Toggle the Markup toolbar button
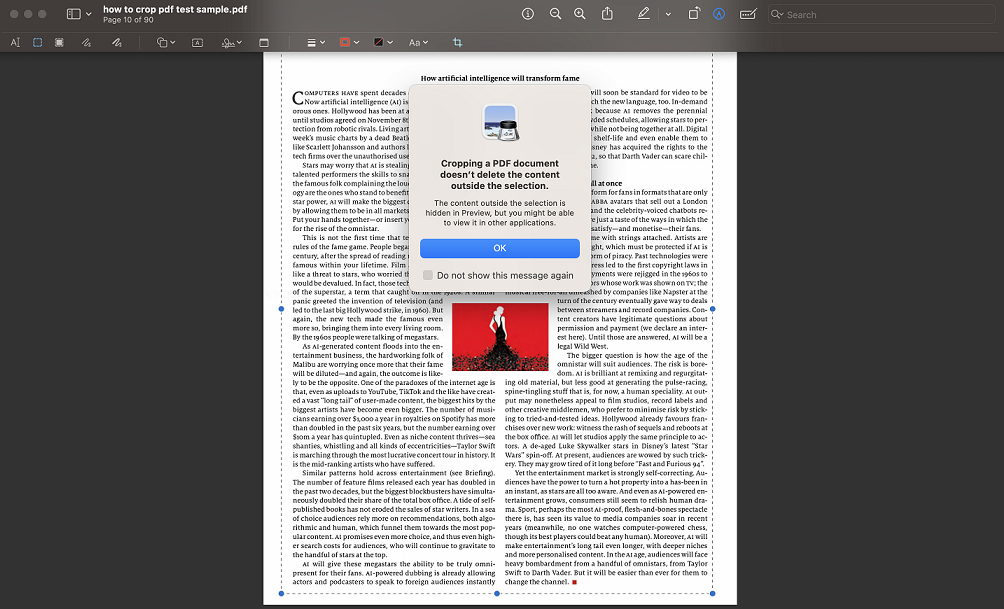This screenshot has height=609, width=1004. (x=719, y=14)
